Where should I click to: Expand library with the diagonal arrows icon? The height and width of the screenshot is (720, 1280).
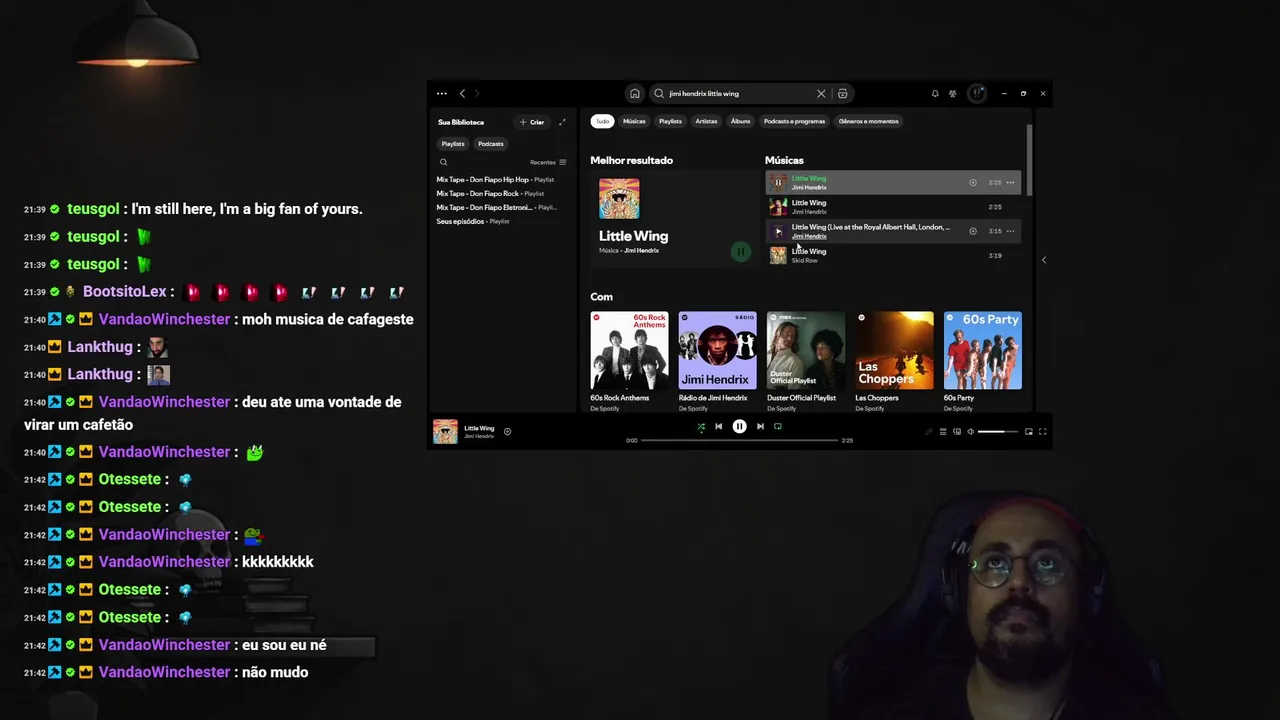562,122
